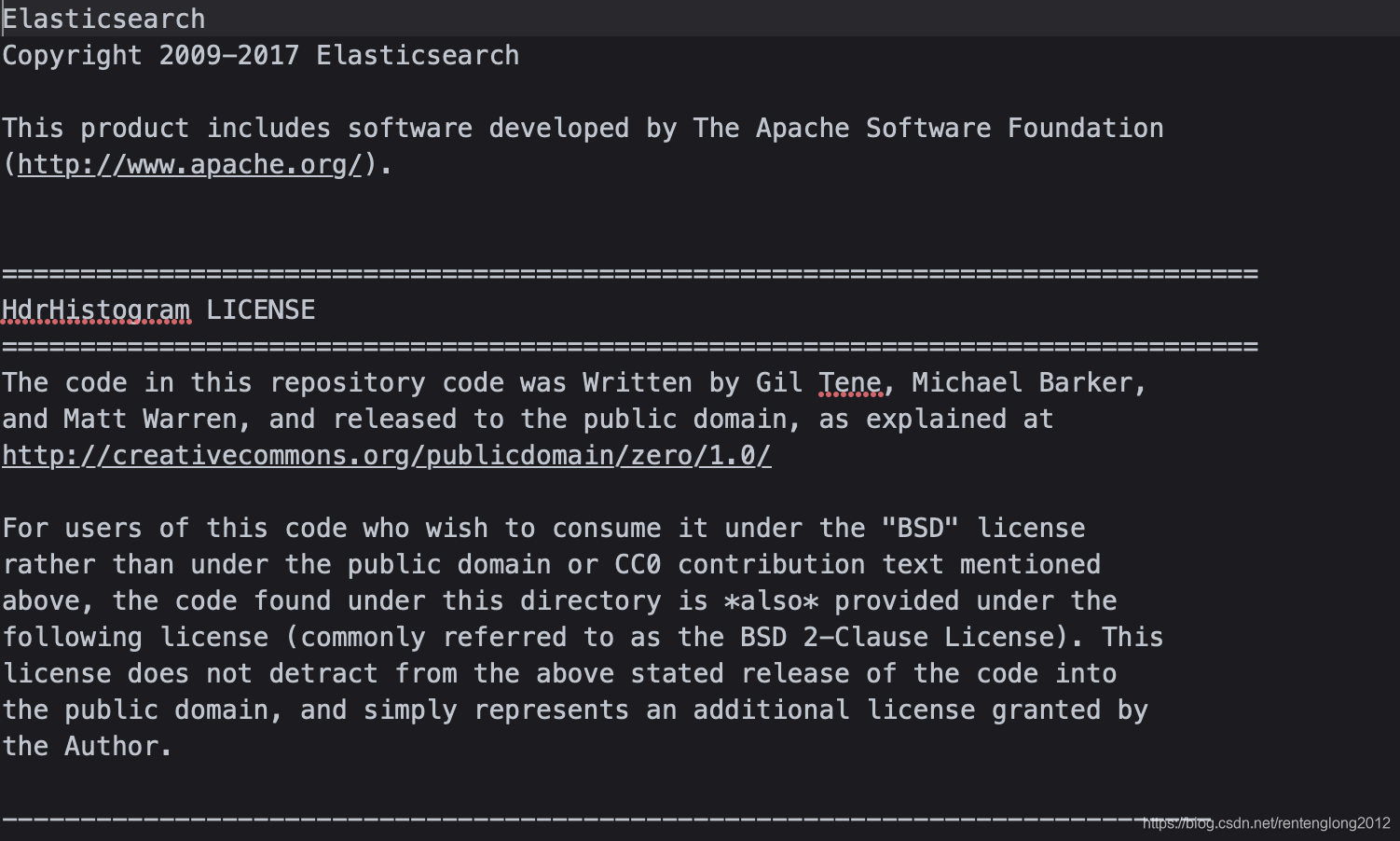Click the line "following license (commonly referred to"
1400x841 pixels.
click(583, 637)
